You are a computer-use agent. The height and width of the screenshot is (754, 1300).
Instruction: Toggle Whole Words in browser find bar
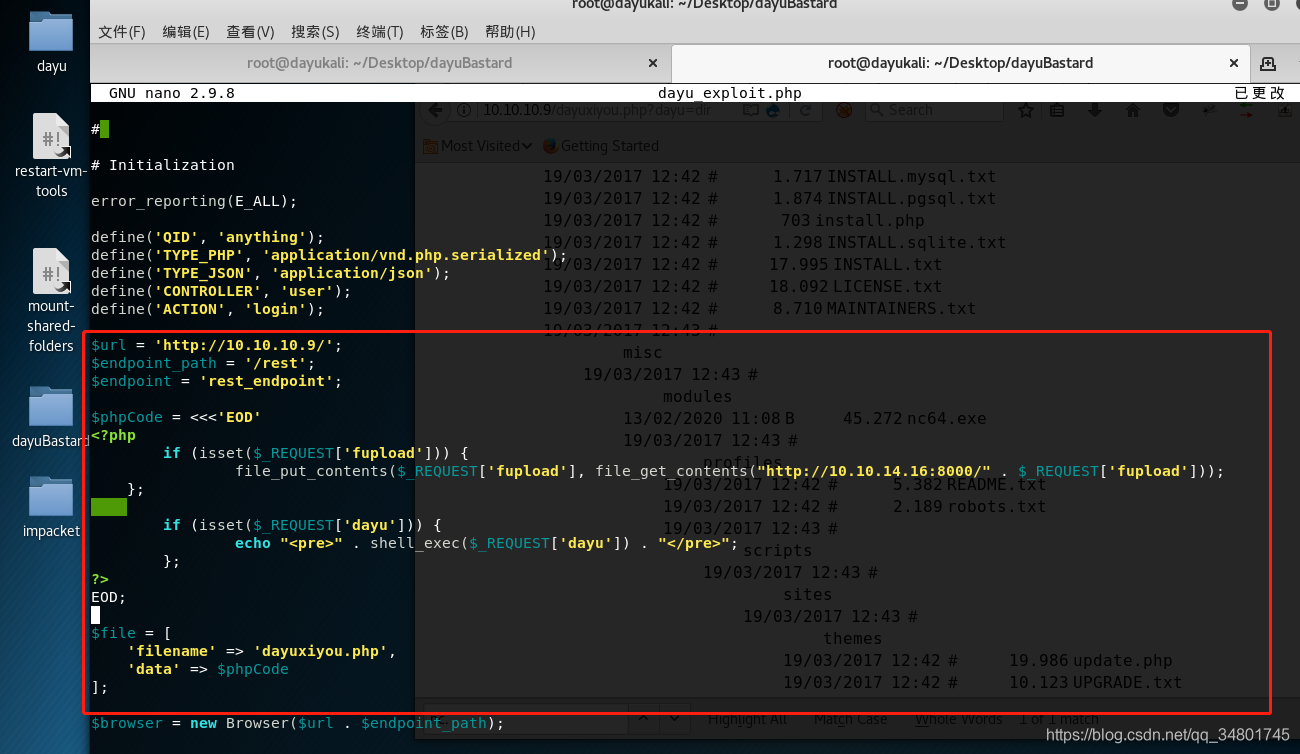tap(958, 719)
